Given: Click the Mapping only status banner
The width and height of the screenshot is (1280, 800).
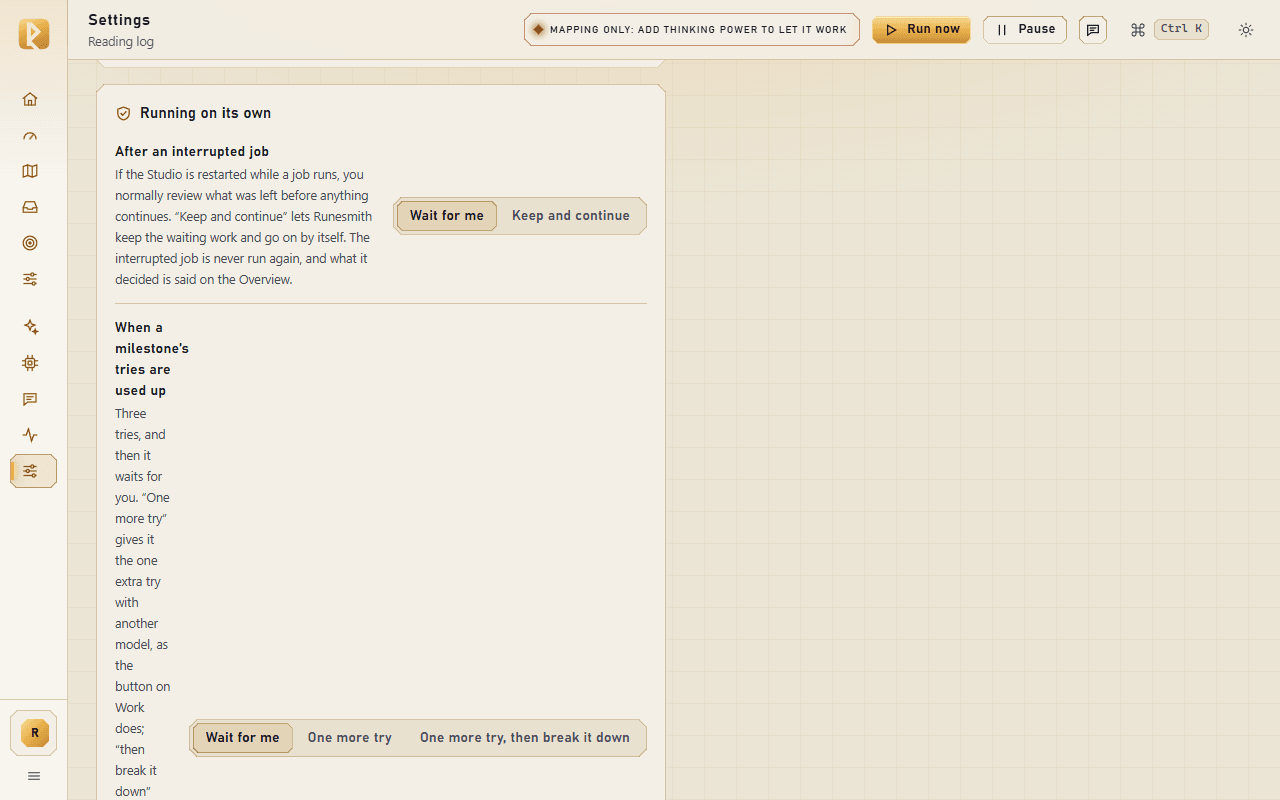Looking at the screenshot, I should click(692, 30).
